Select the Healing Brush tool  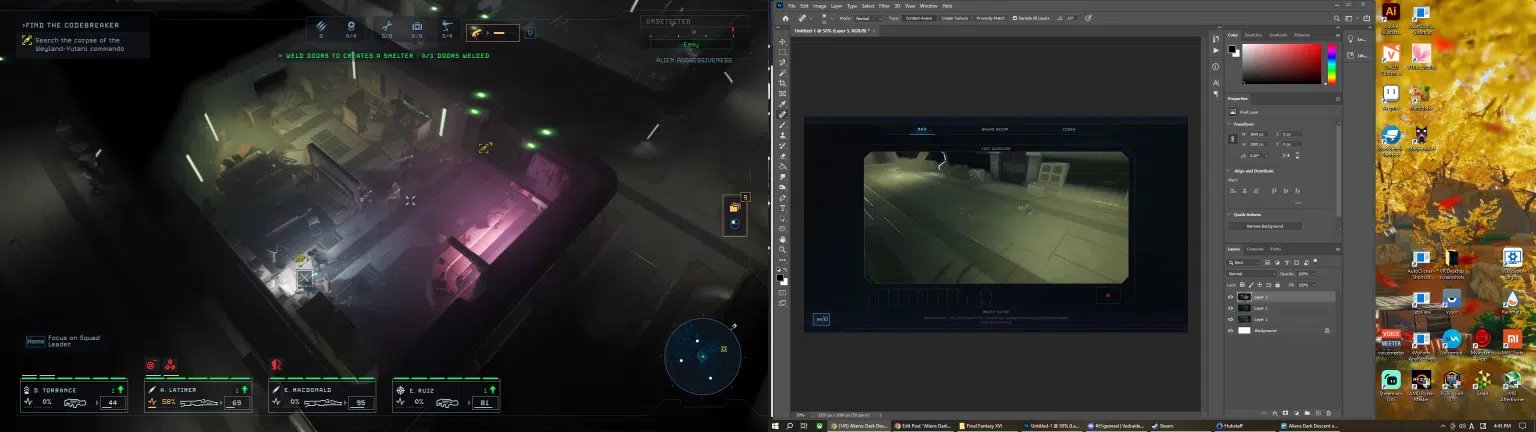pos(783,114)
